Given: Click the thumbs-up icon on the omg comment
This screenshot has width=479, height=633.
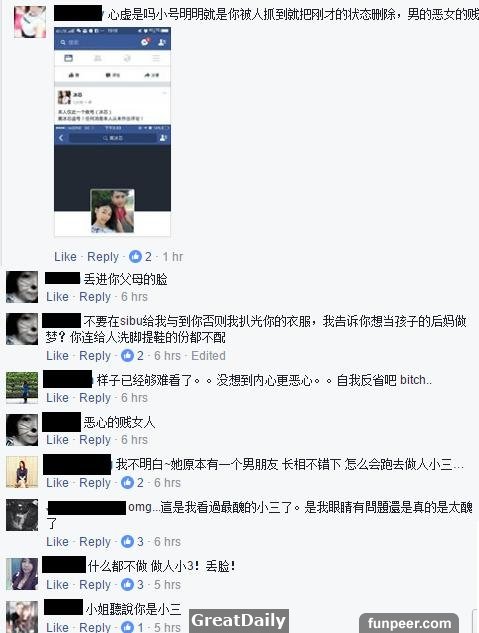Looking at the screenshot, I should 127,542.
